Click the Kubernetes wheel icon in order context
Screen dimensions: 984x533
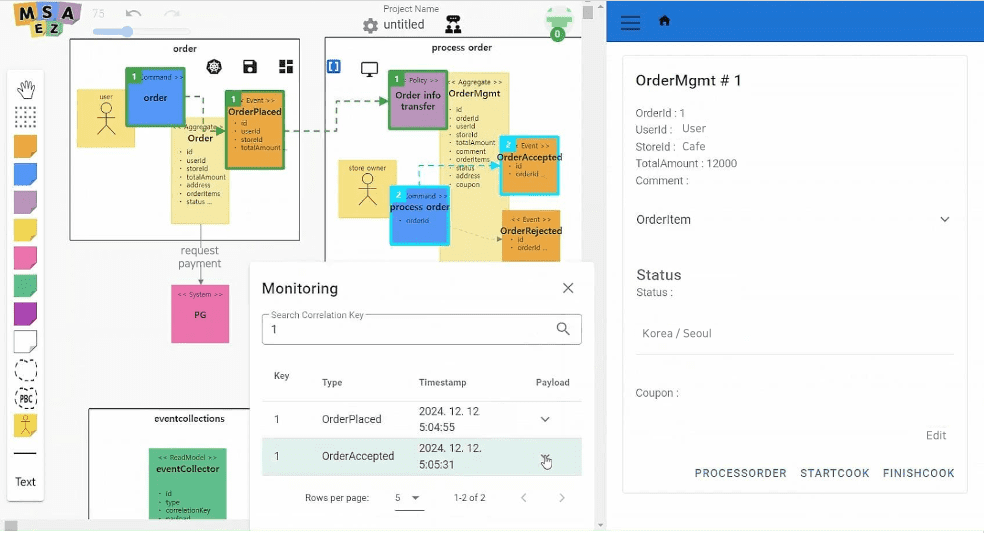point(214,67)
